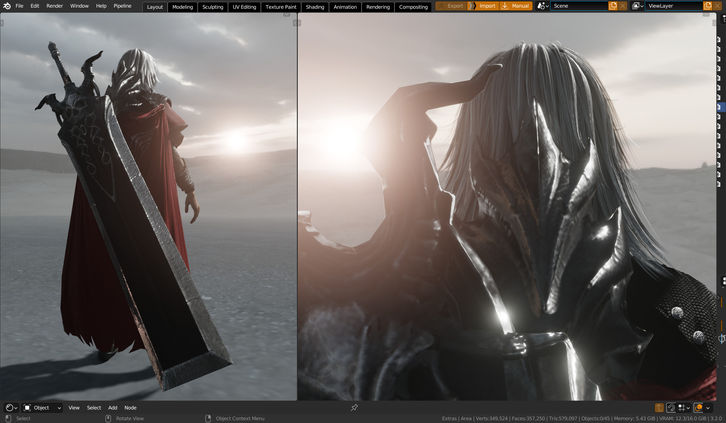Screen dimensions: 726x423
Task: Click the highlighted blue properties tab icon
Action: (719, 107)
